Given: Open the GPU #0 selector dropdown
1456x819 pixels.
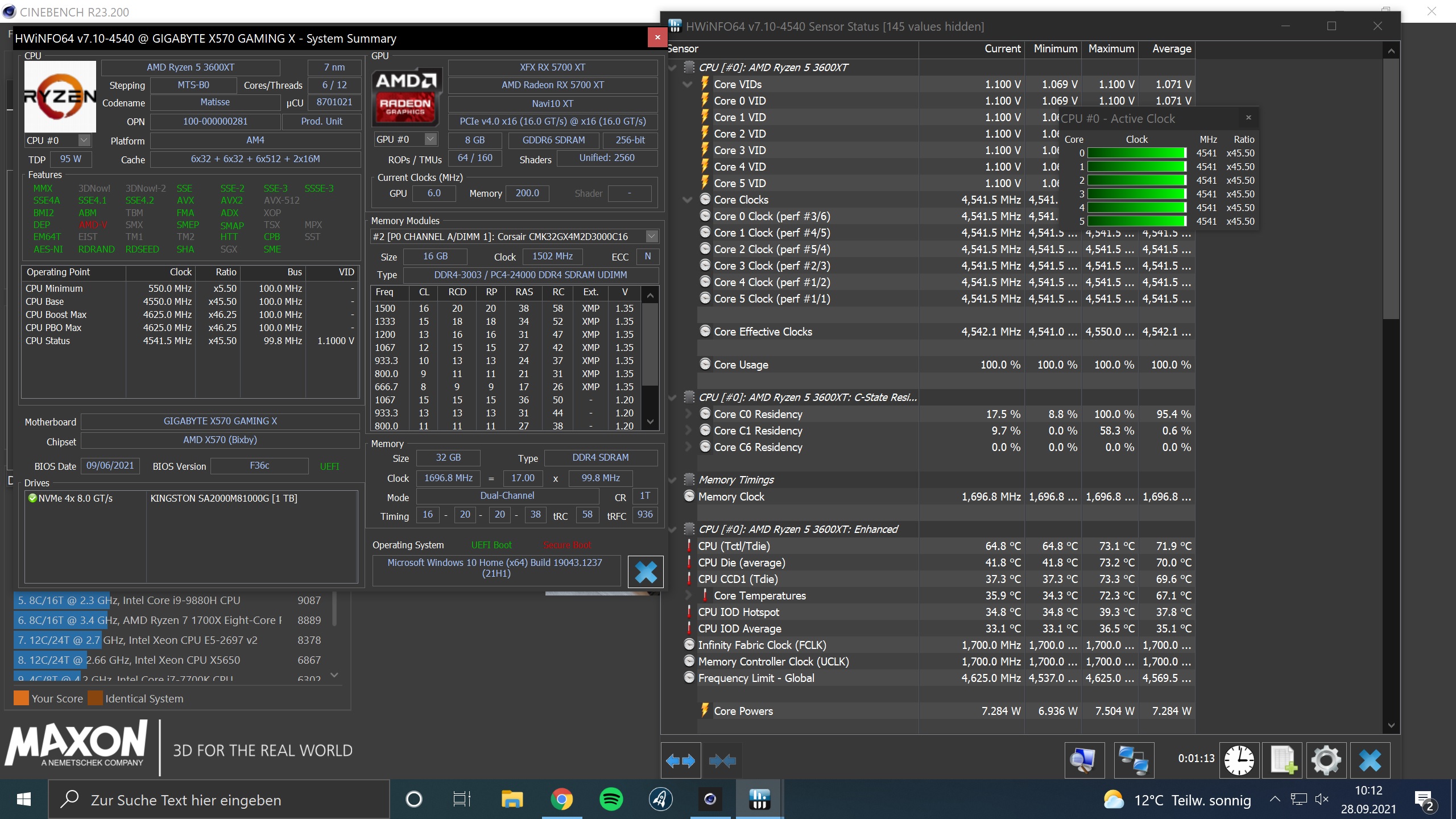Looking at the screenshot, I should click(431, 139).
